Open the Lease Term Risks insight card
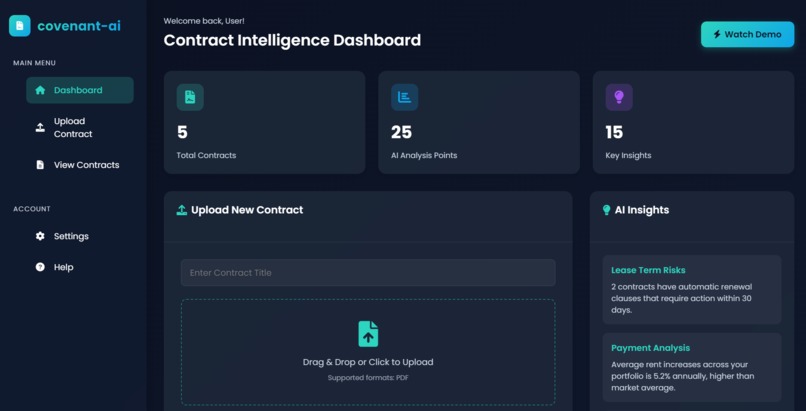806x411 pixels. coord(692,290)
